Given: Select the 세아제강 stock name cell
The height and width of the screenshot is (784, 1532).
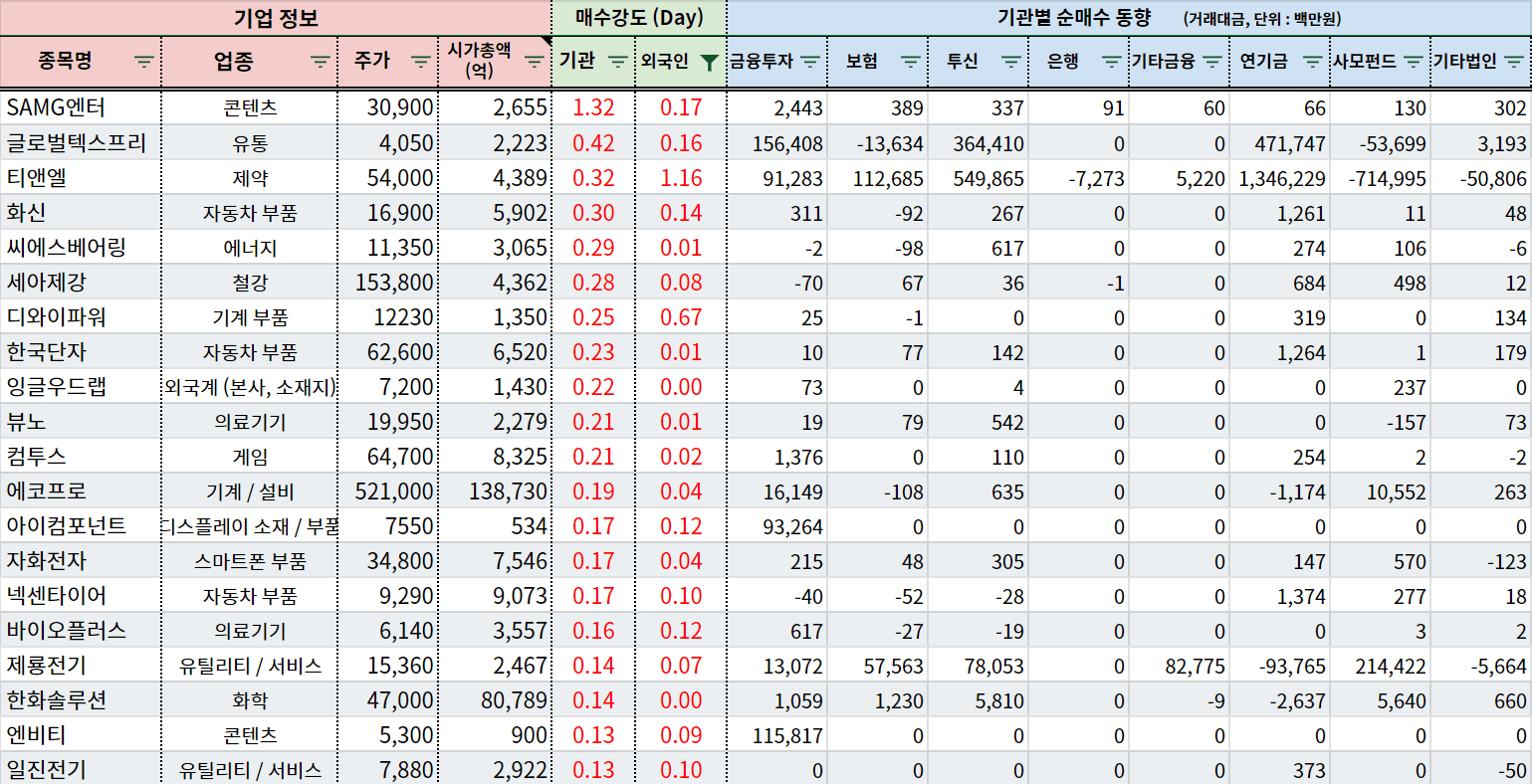Looking at the screenshot, I should (80, 282).
